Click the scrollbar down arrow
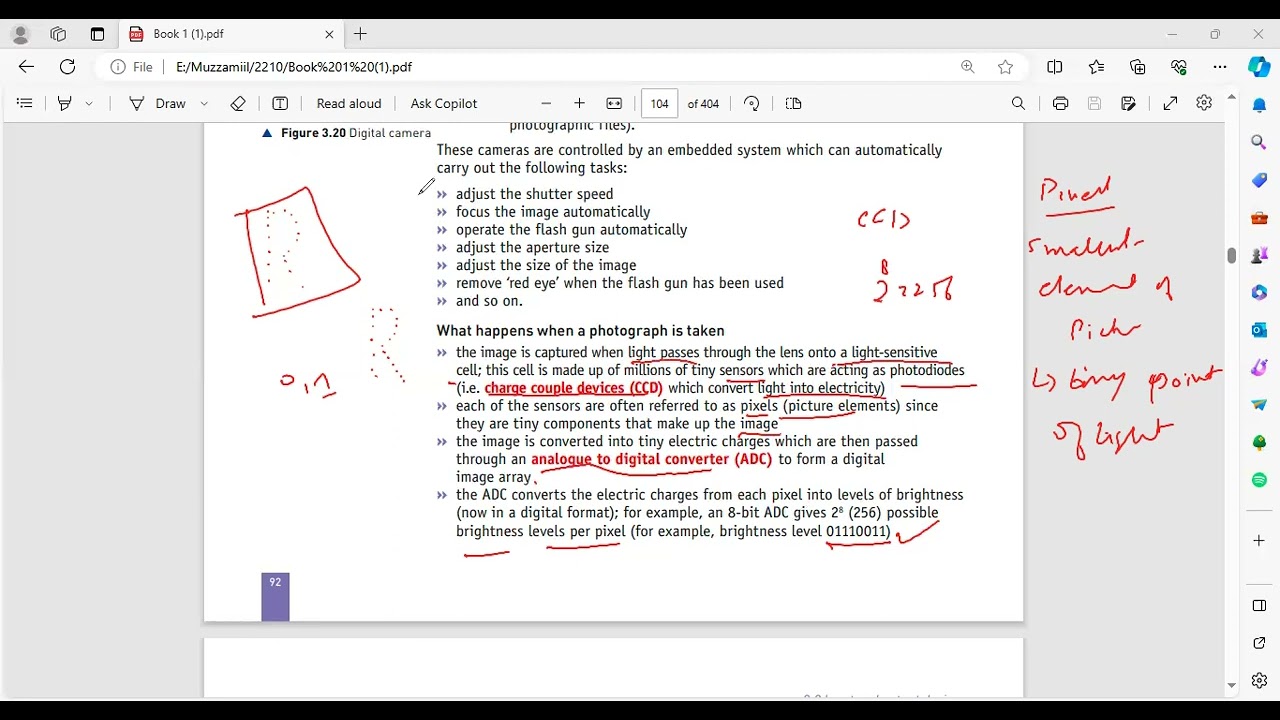Image resolution: width=1280 pixels, height=720 pixels. pyautogui.click(x=1231, y=686)
